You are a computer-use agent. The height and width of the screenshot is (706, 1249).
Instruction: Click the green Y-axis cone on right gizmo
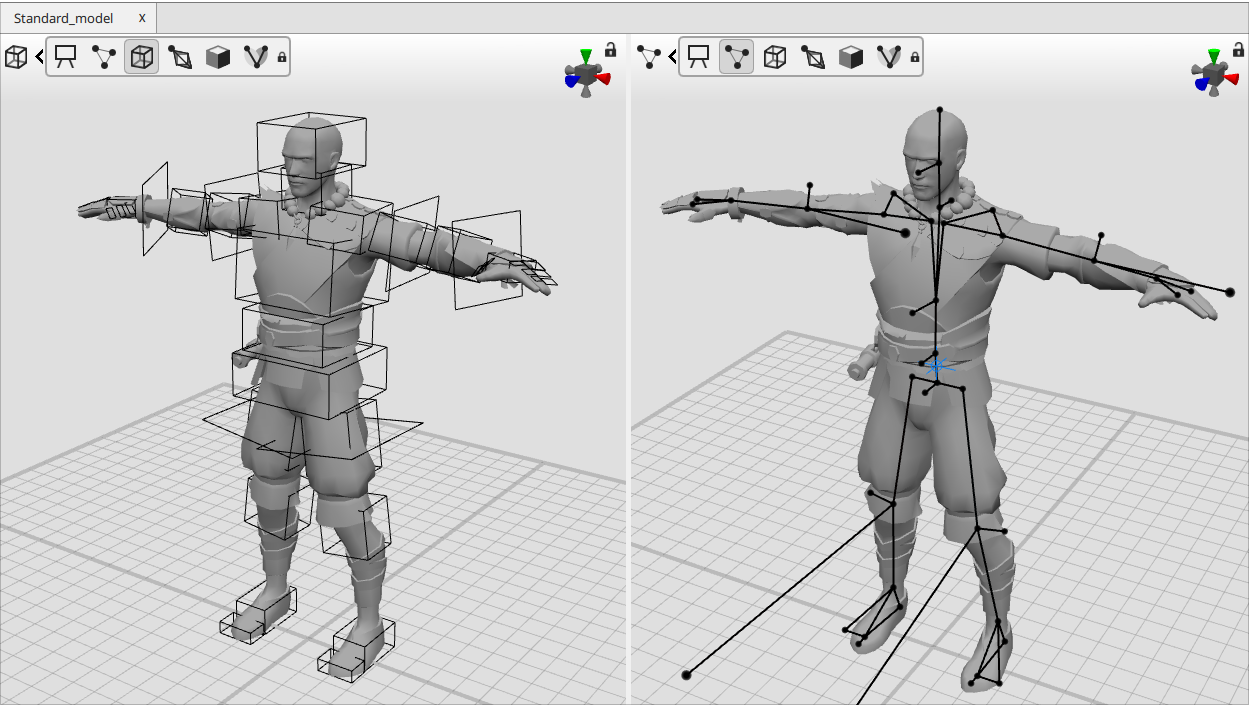[x=1214, y=55]
